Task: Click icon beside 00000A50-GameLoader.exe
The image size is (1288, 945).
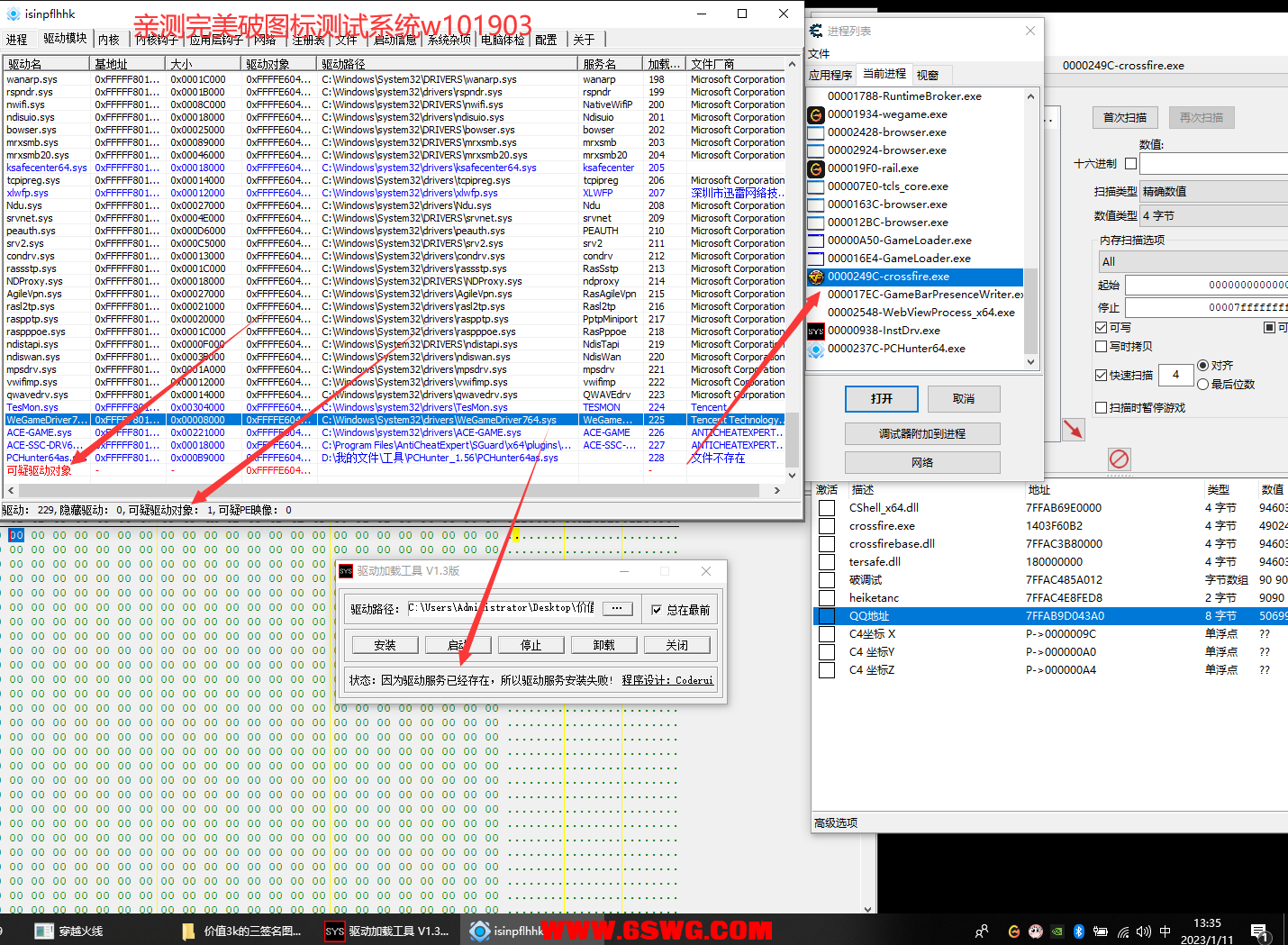Action: pyautogui.click(x=816, y=241)
